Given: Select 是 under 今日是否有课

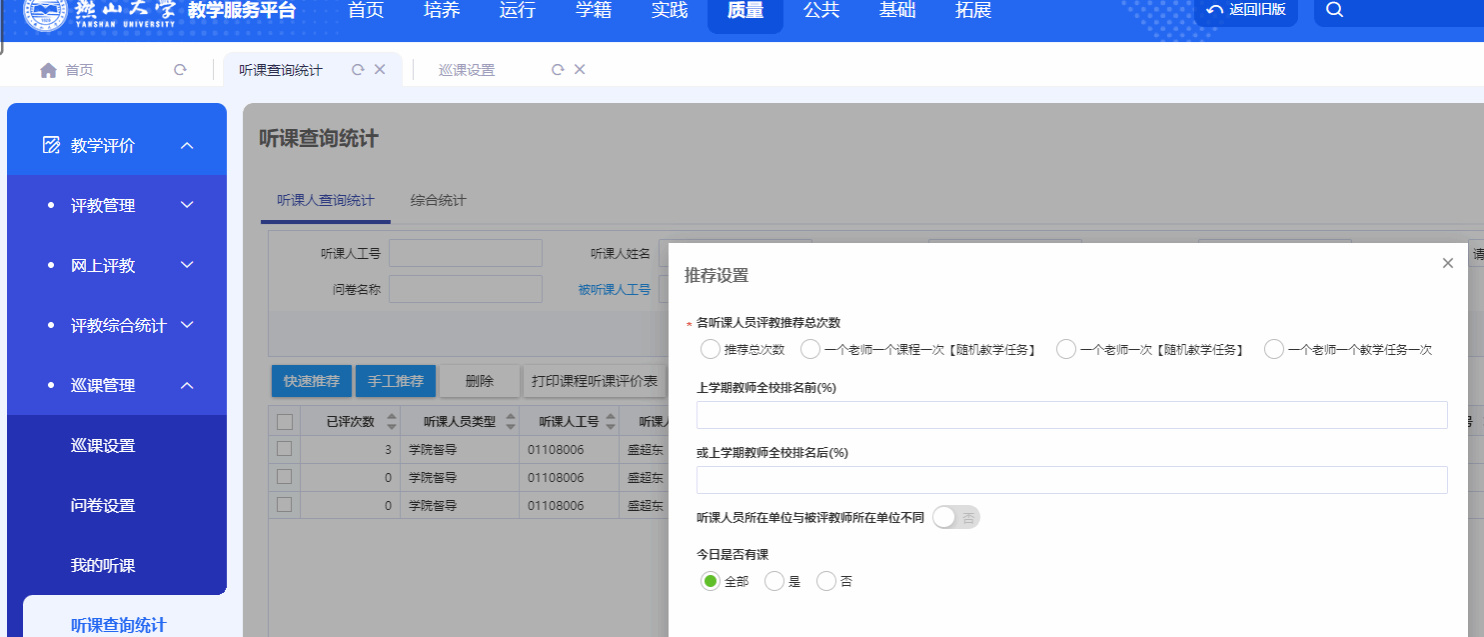Looking at the screenshot, I should point(774,581).
